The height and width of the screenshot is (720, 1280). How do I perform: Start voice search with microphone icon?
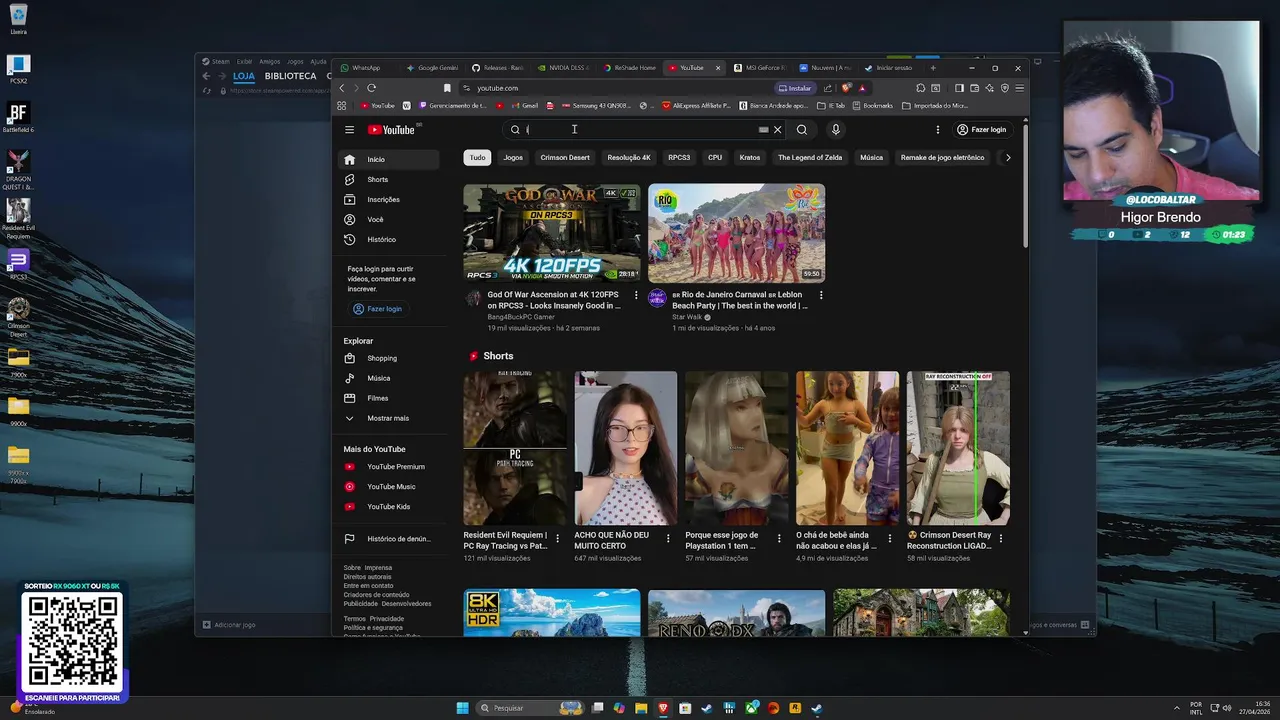pyautogui.click(x=836, y=130)
